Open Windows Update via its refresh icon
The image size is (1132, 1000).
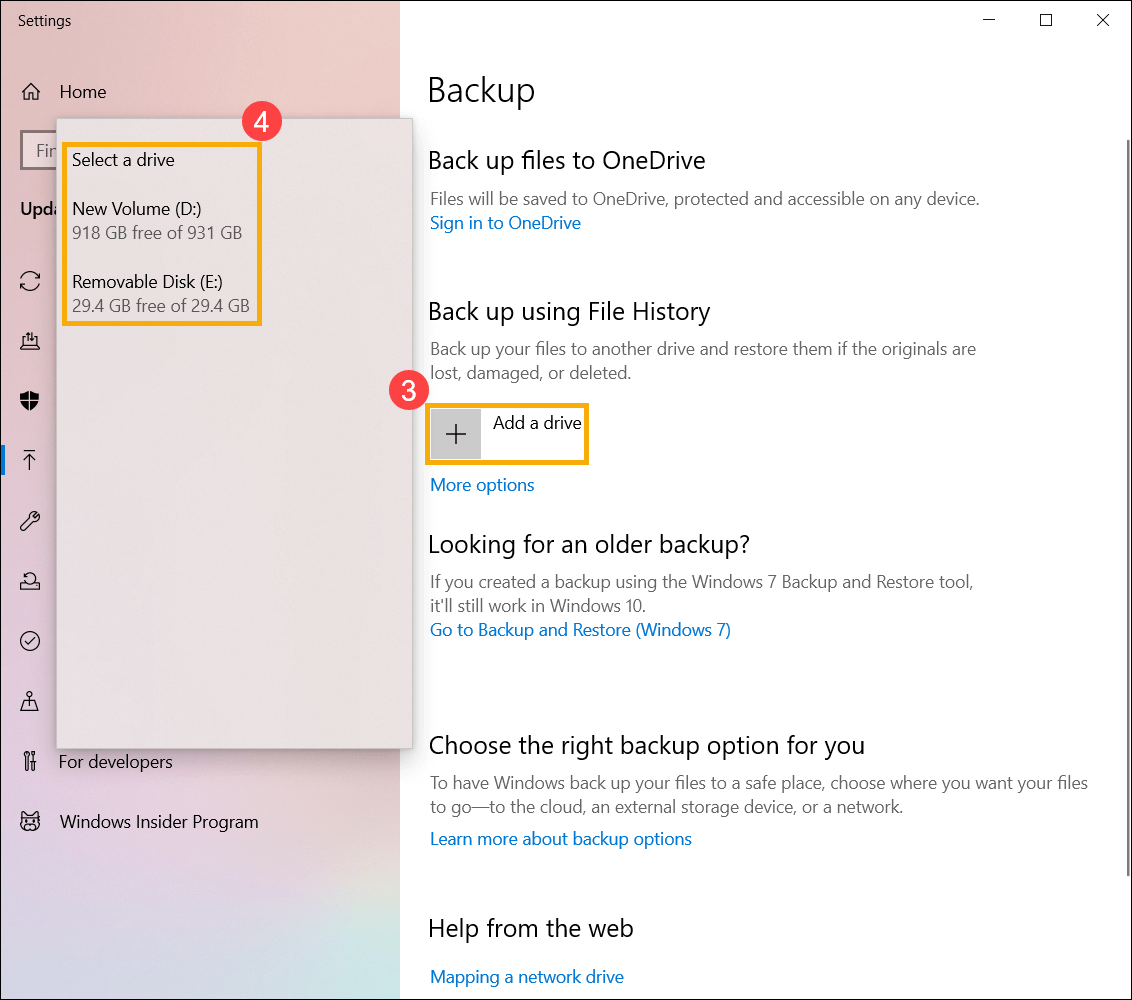(30, 281)
